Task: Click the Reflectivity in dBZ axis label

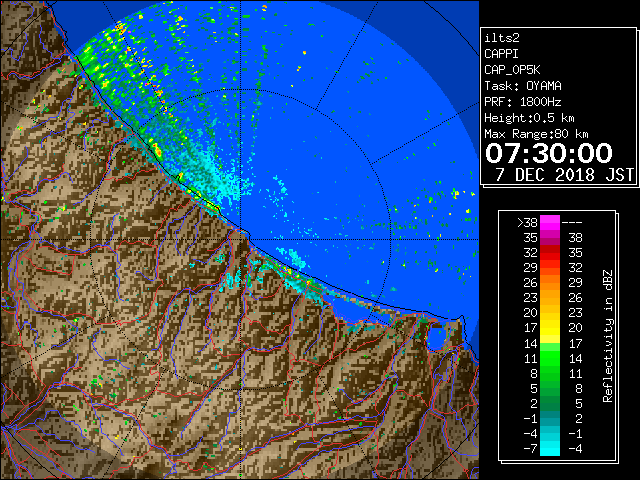Action: pyautogui.click(x=608, y=336)
